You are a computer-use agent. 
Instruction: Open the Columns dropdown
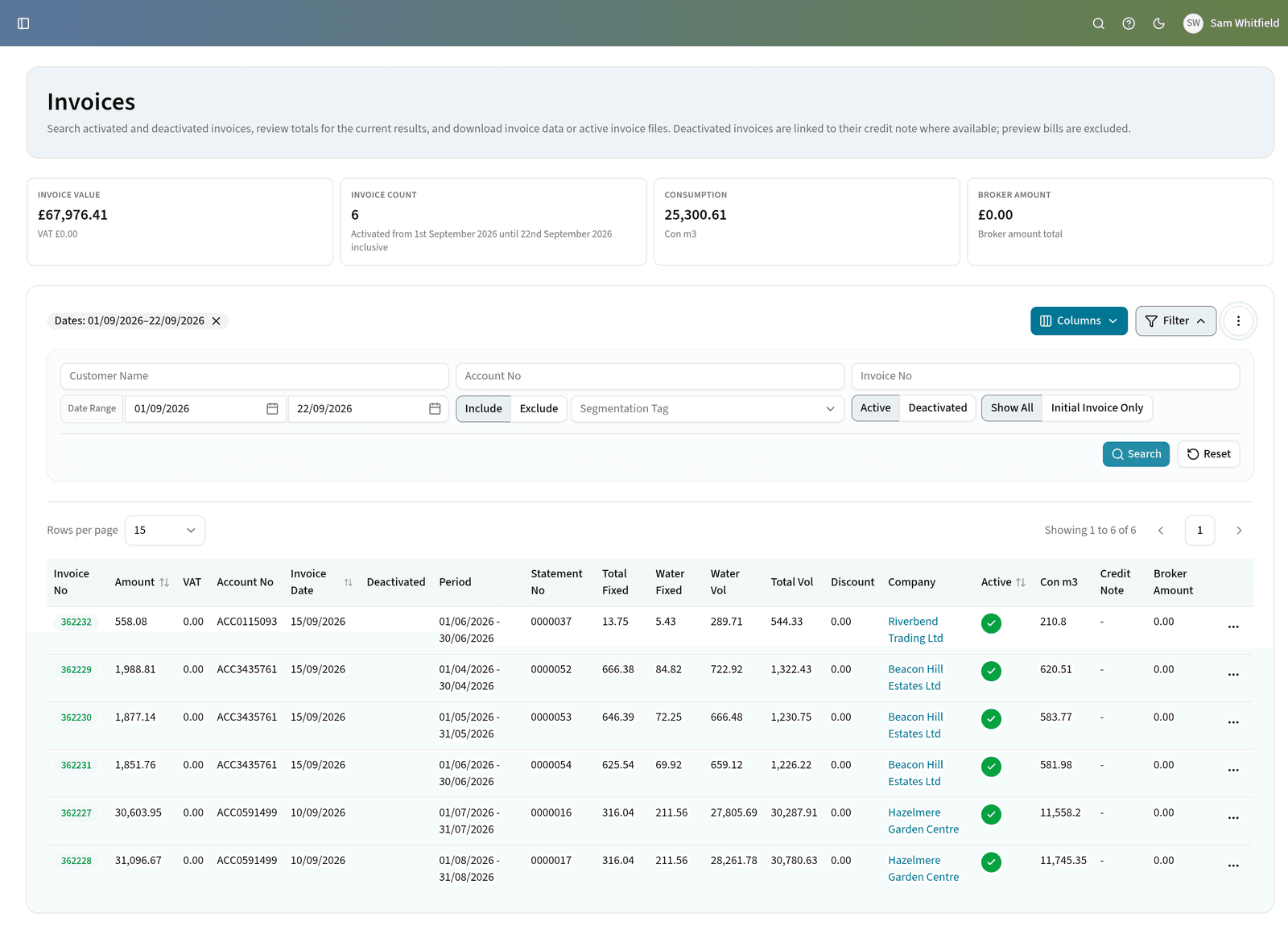click(1079, 320)
